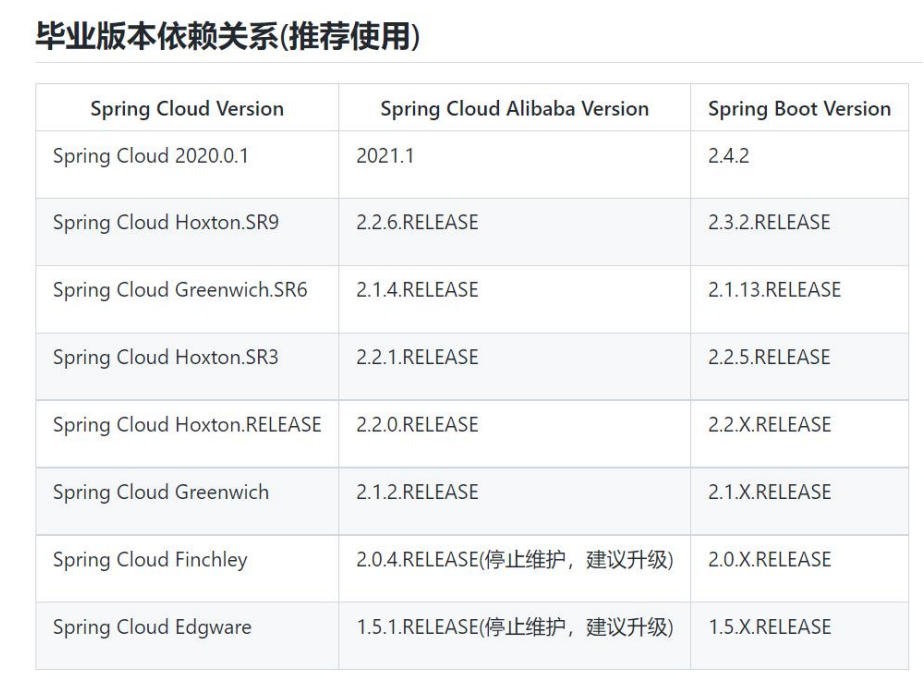This screenshot has height=679, width=924.
Task: Select the Spring Cloud Finchley cell
Action: (150, 560)
